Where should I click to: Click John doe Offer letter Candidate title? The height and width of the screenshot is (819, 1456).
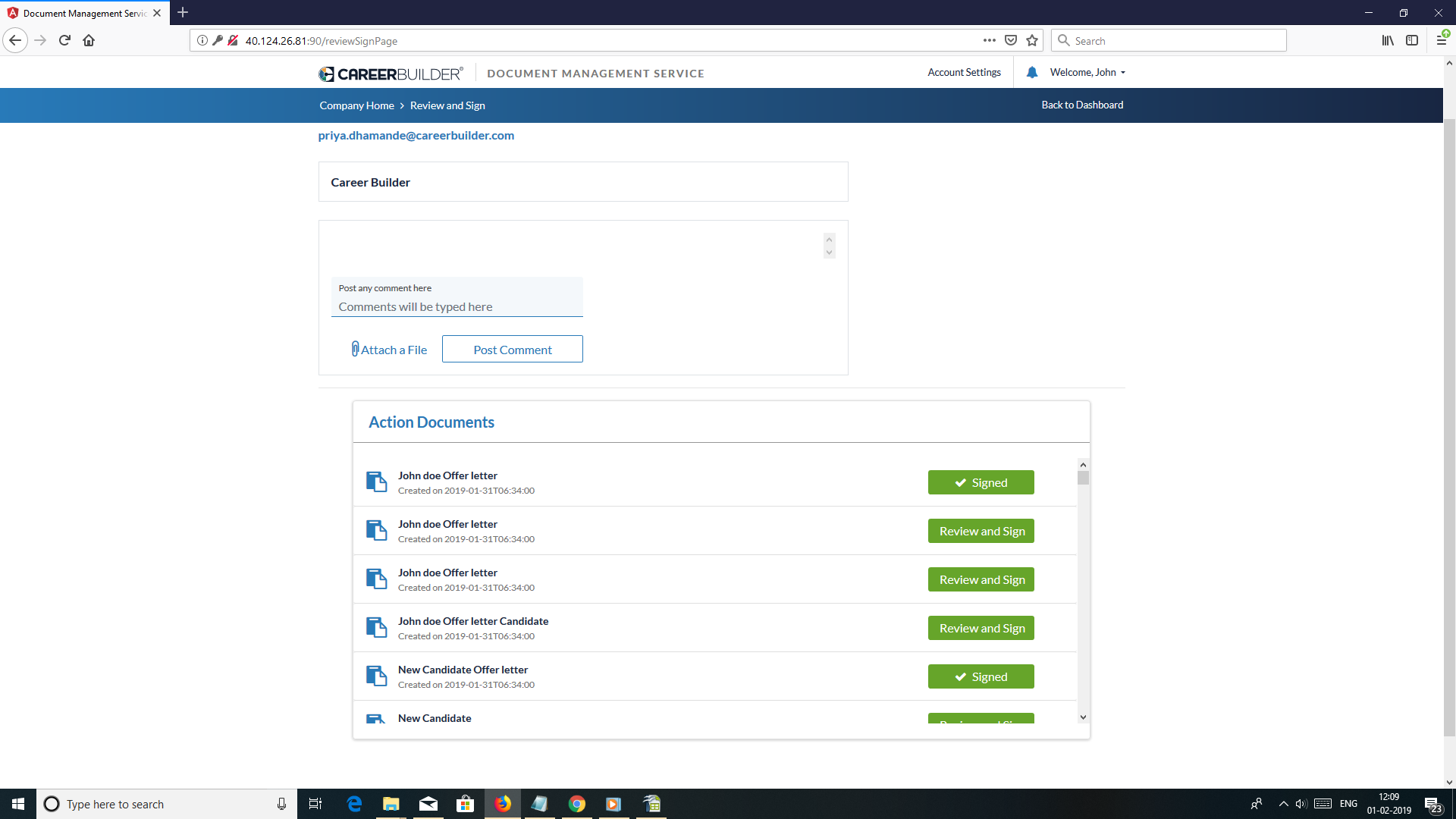tap(472, 621)
